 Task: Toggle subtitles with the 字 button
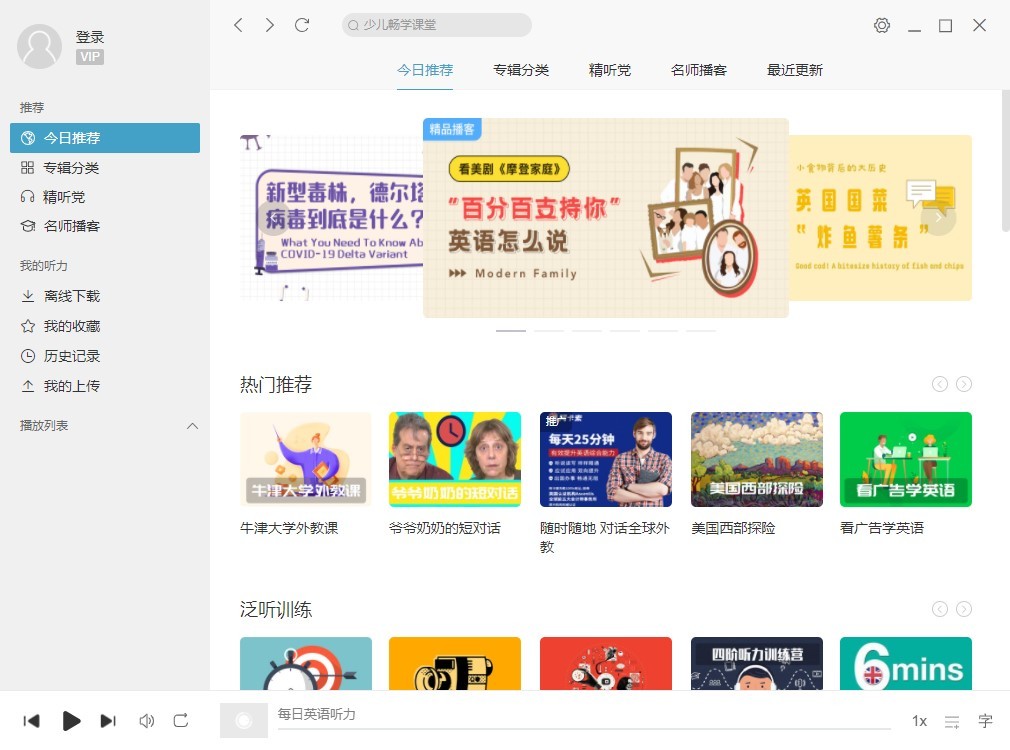point(985,720)
